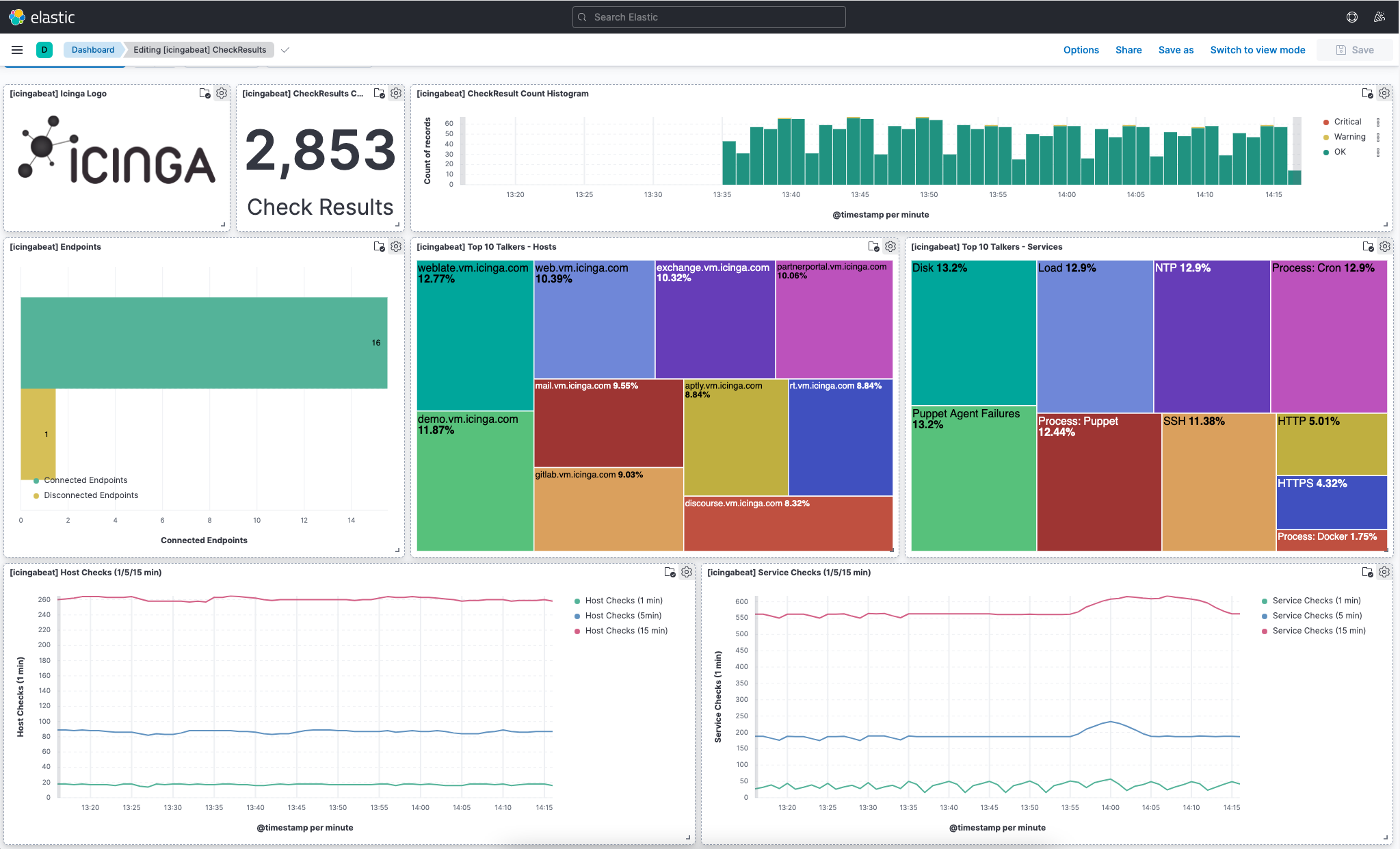Open Warning legend options dots
This screenshot has height=849, width=1400.
(x=1377, y=137)
